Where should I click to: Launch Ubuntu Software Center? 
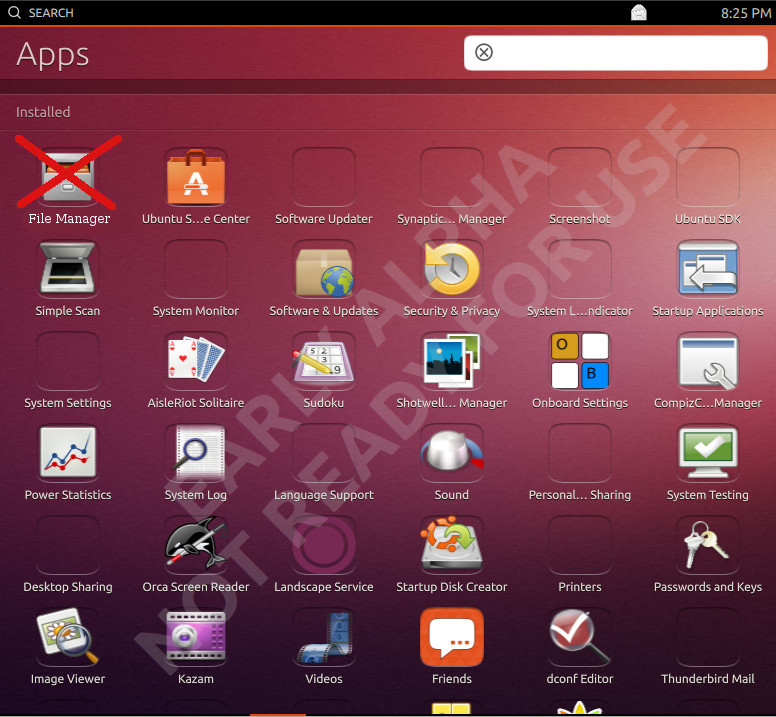pos(196,177)
